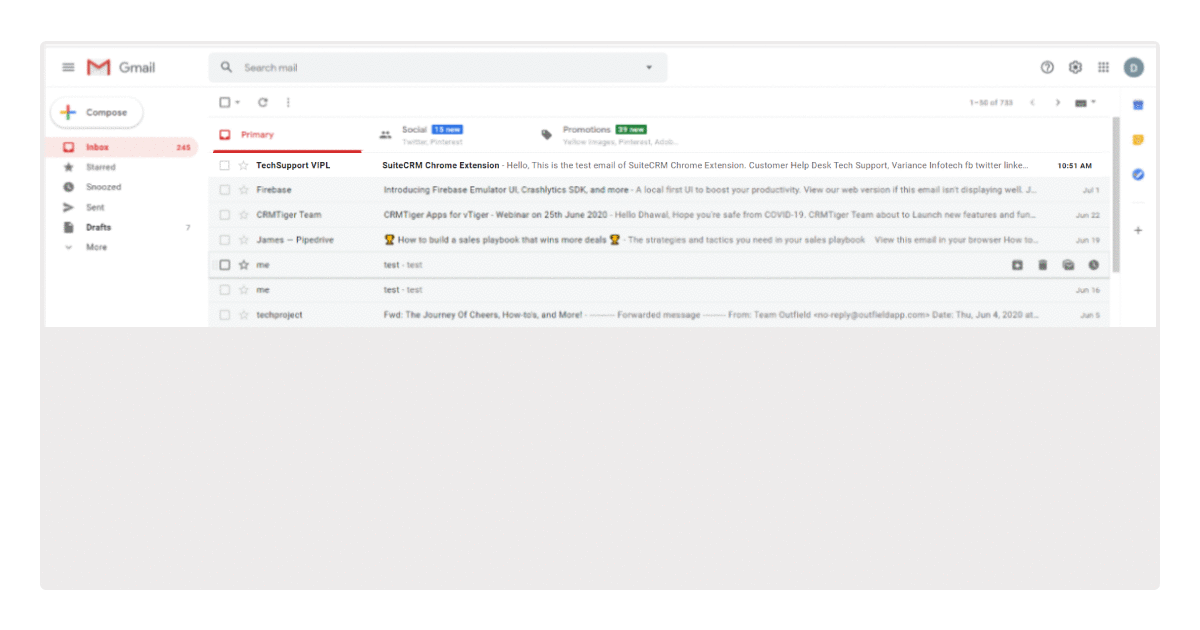
Task: Expand the select-all checkbox dropdown arrow
Action: coord(238,102)
